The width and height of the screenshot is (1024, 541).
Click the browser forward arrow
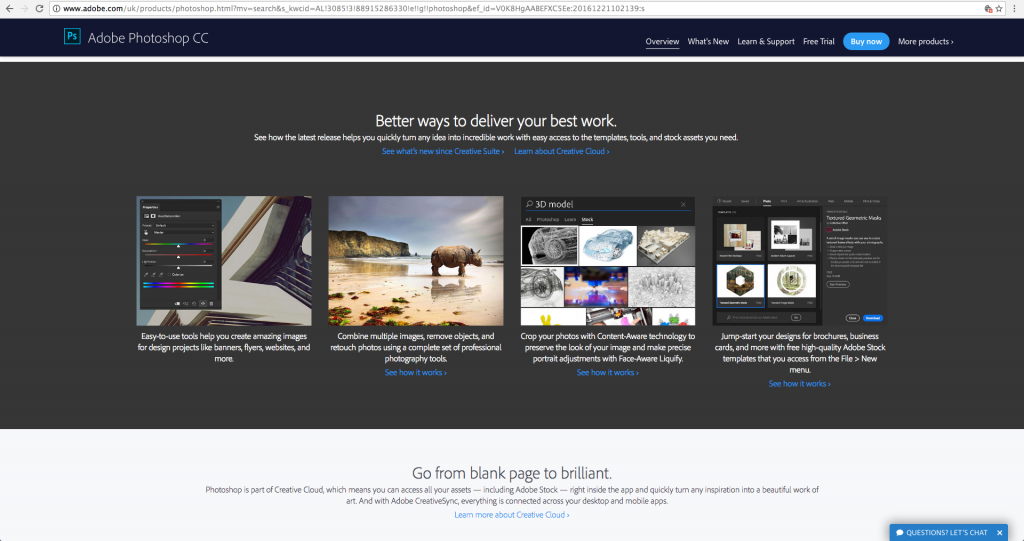pyautogui.click(x=24, y=8)
